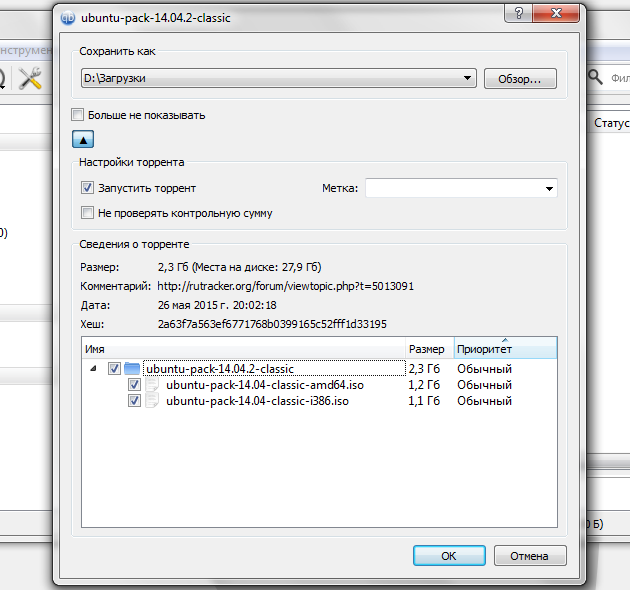
Task: Click the help question mark button
Action: (x=518, y=13)
